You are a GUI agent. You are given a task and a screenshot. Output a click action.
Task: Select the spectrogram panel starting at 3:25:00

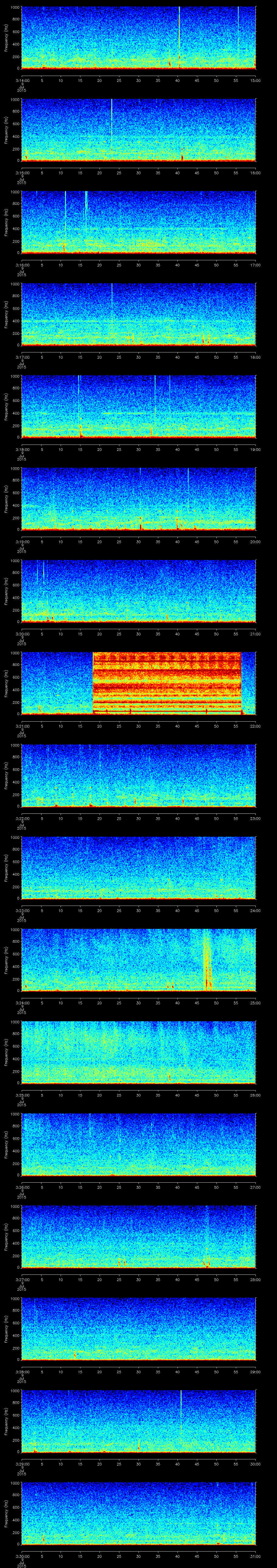138,1052
